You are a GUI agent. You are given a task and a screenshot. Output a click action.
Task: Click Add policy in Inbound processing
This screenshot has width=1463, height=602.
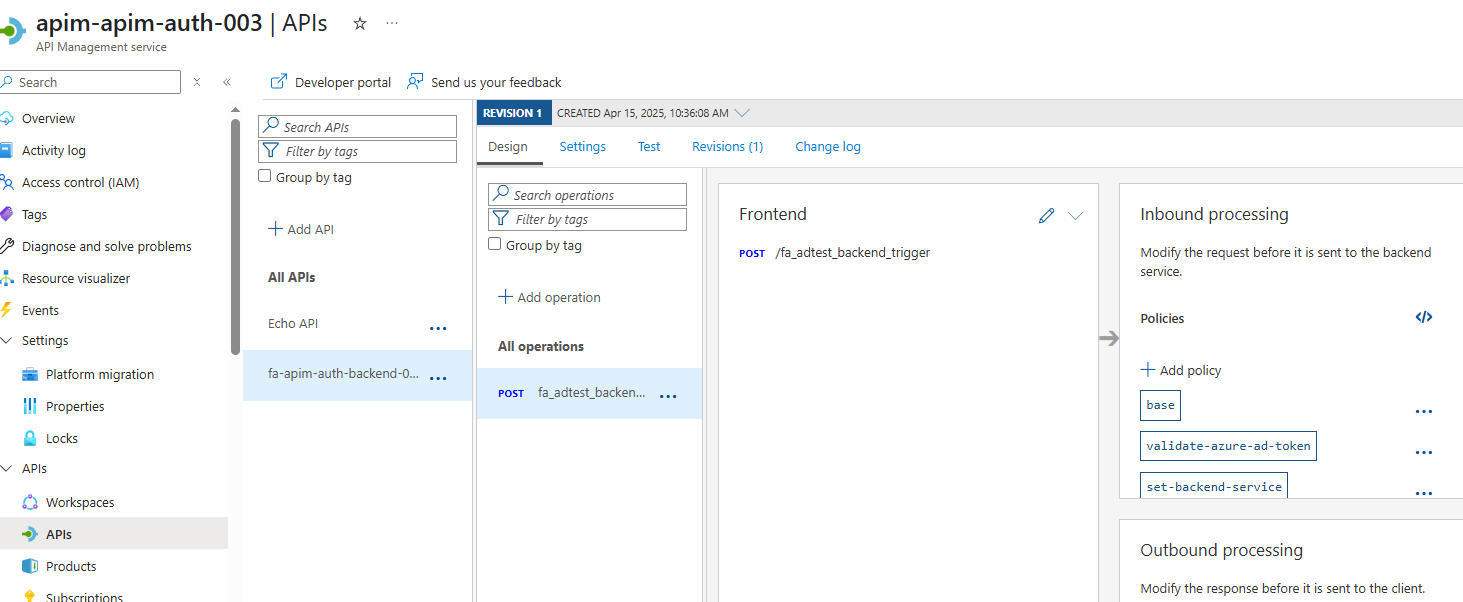coord(1181,370)
